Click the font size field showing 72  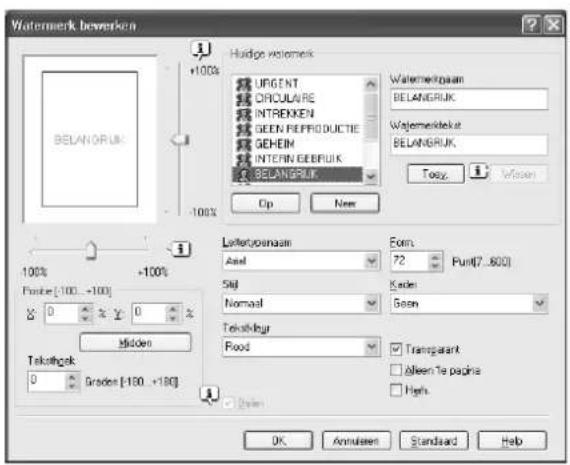410,261
